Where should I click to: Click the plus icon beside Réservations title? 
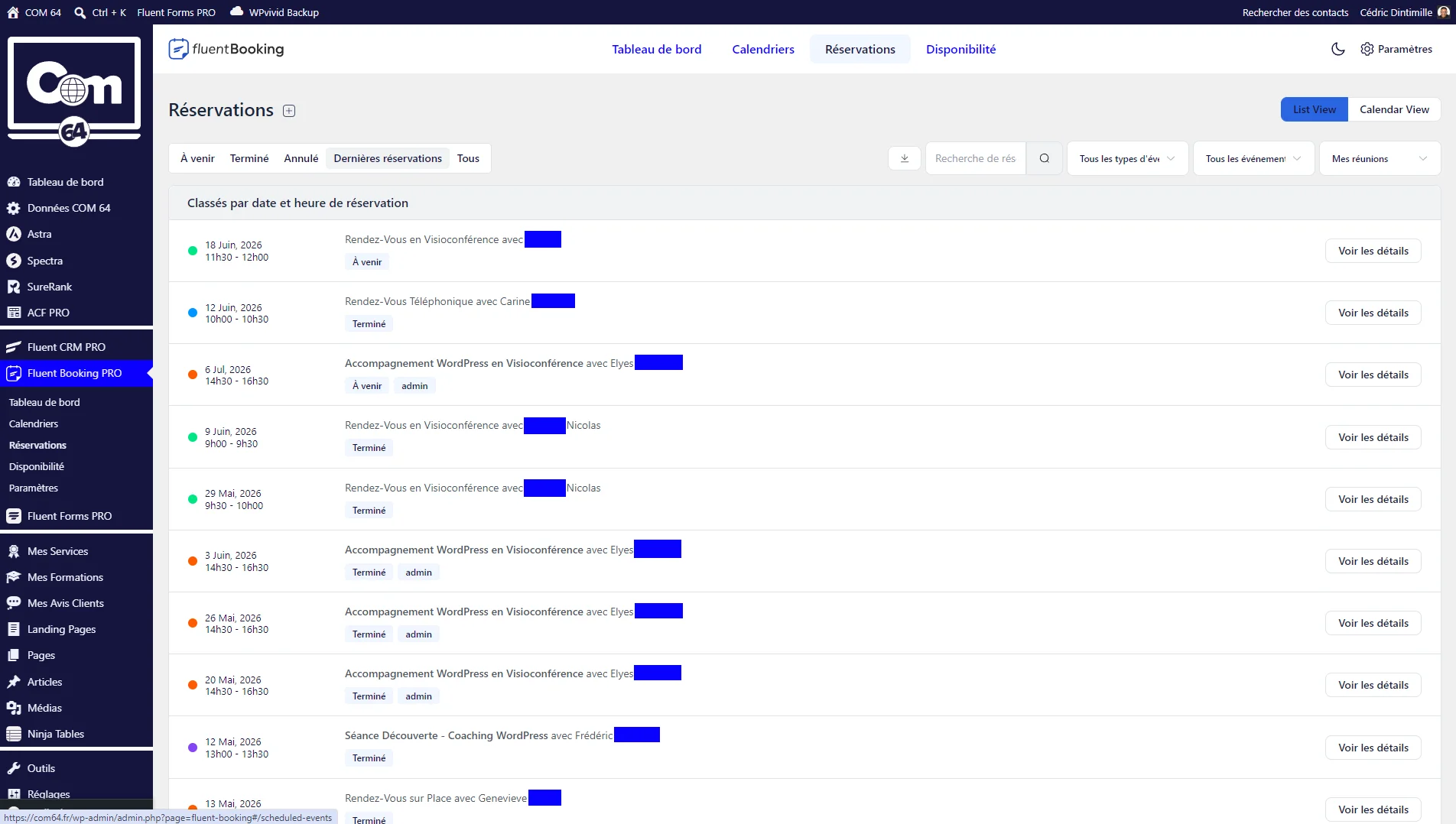tap(289, 111)
